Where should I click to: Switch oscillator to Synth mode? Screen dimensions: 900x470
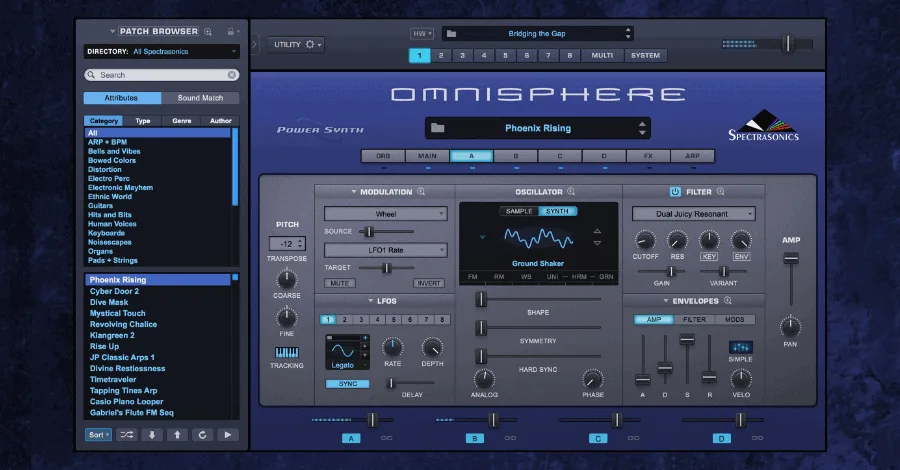coord(557,211)
